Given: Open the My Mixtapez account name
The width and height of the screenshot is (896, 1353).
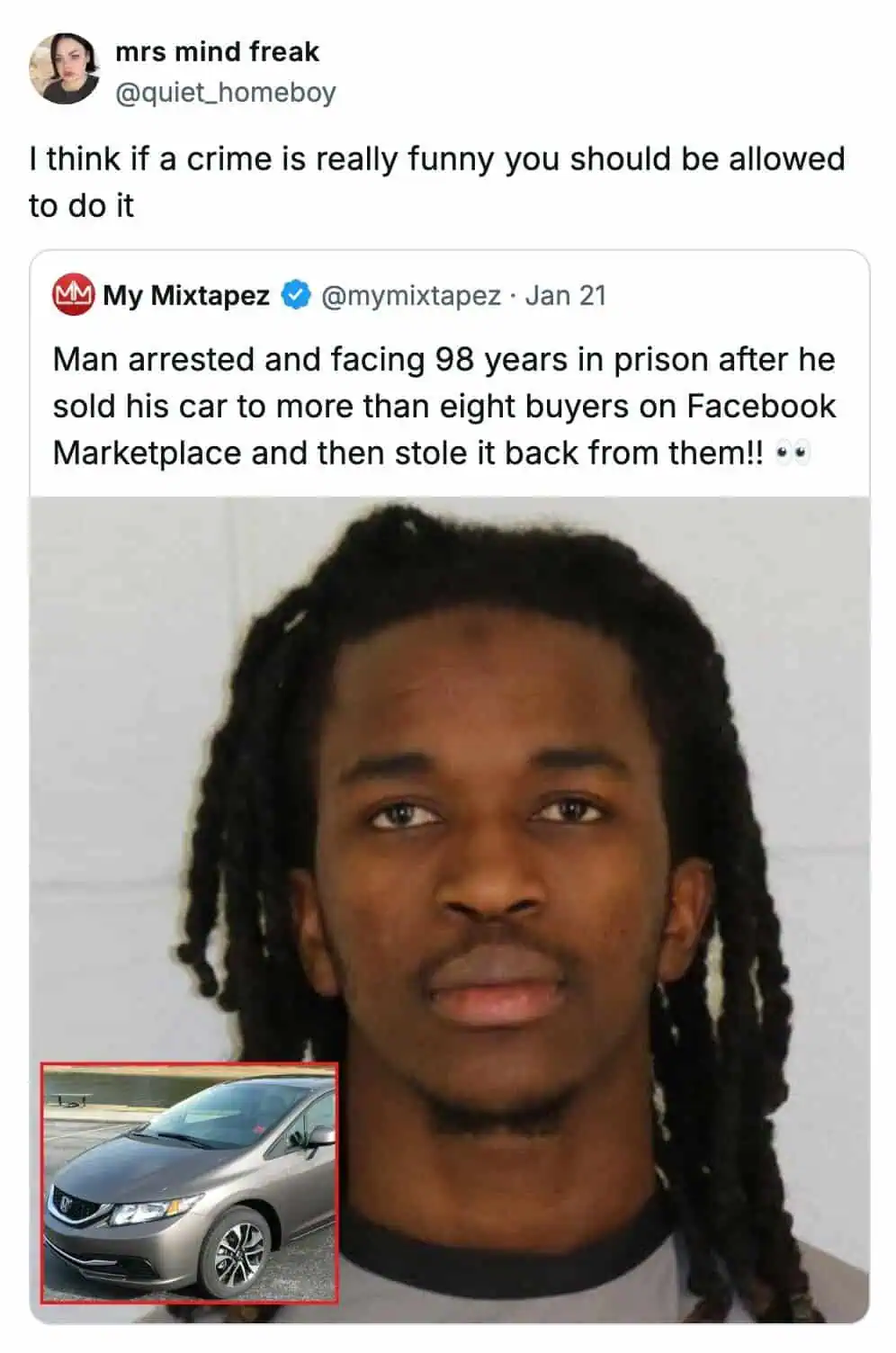Looking at the screenshot, I should pos(185,295).
